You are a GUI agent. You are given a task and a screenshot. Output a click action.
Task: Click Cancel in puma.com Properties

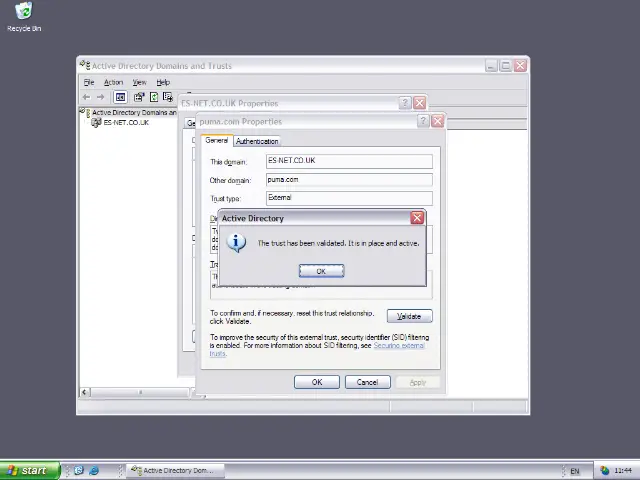tap(367, 382)
